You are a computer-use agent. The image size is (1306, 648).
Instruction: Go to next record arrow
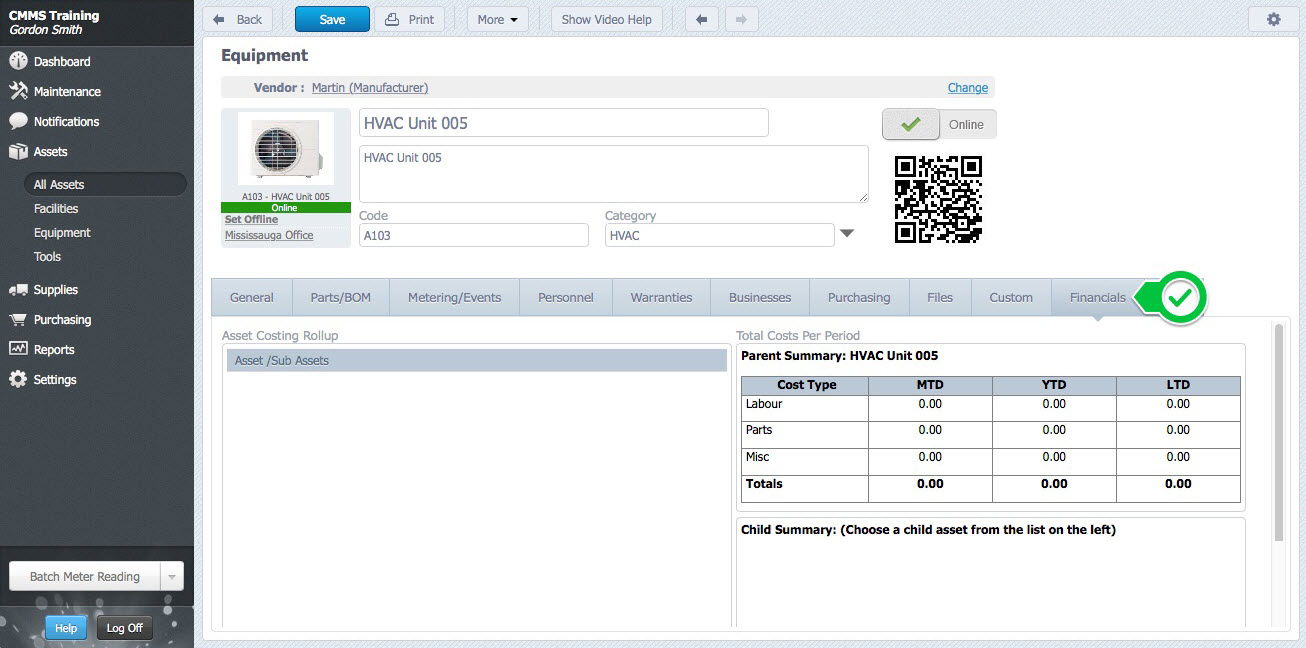pyautogui.click(x=741, y=19)
